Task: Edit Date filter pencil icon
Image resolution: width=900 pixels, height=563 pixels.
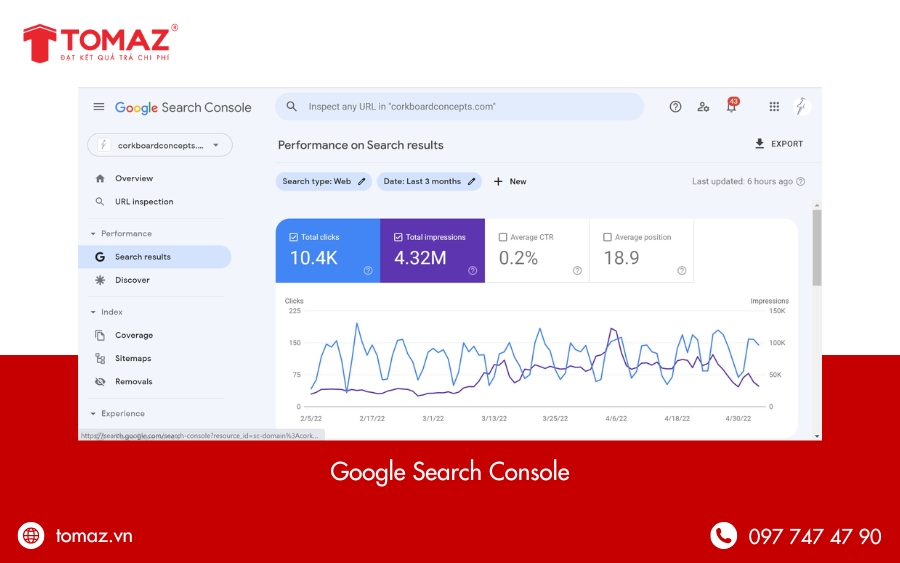Action: (471, 181)
